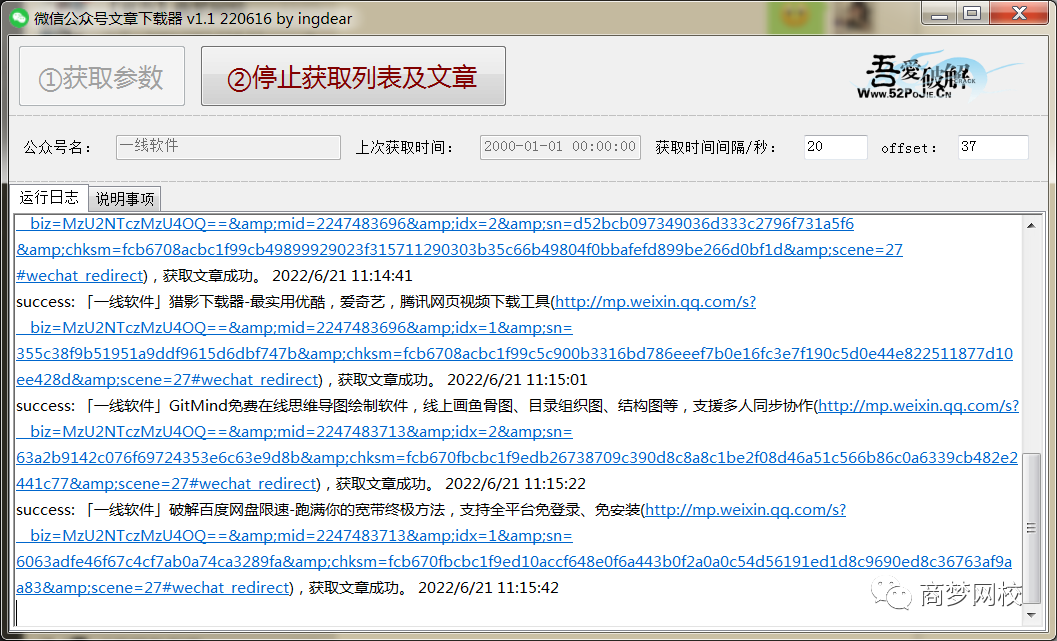The height and width of the screenshot is (641, 1057).
Task: Open the 破解百度网盘限速 article link
Action: point(746,510)
